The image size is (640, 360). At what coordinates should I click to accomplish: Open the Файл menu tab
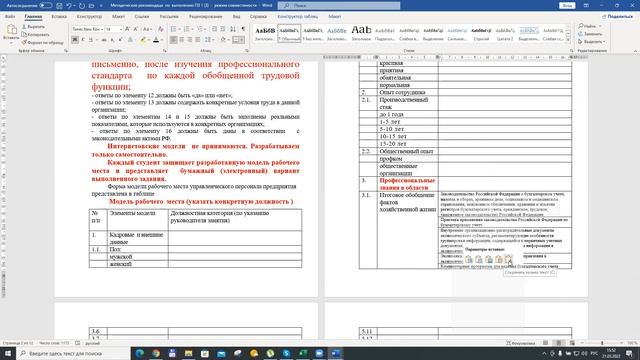coord(10,16)
